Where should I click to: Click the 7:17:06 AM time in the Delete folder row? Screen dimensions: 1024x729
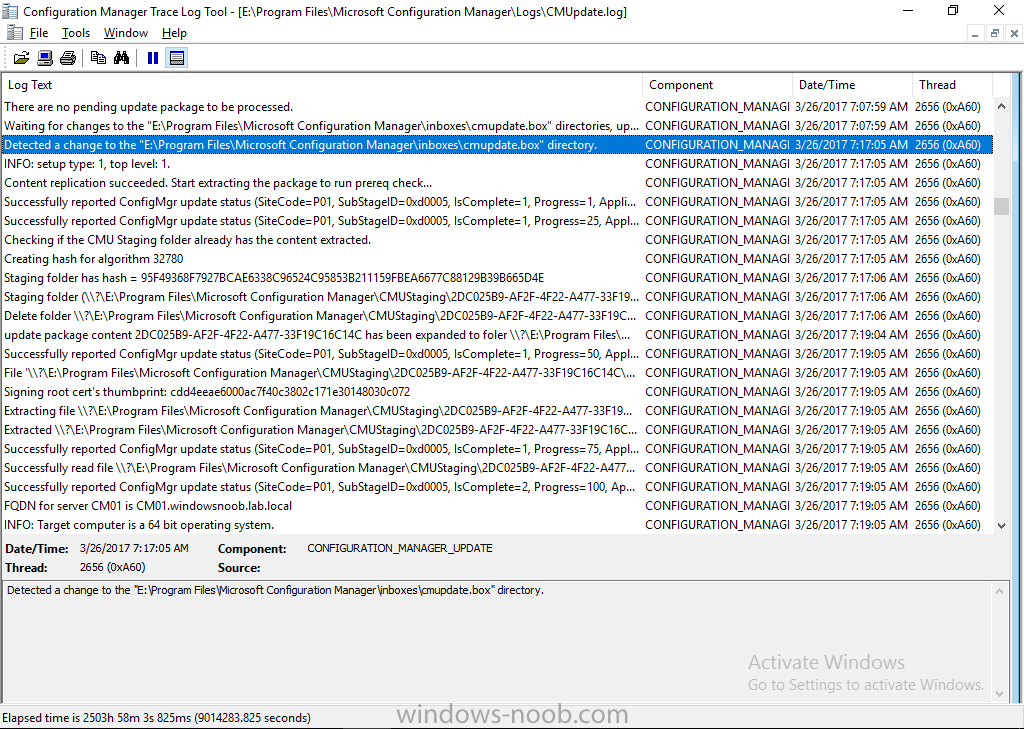point(851,316)
